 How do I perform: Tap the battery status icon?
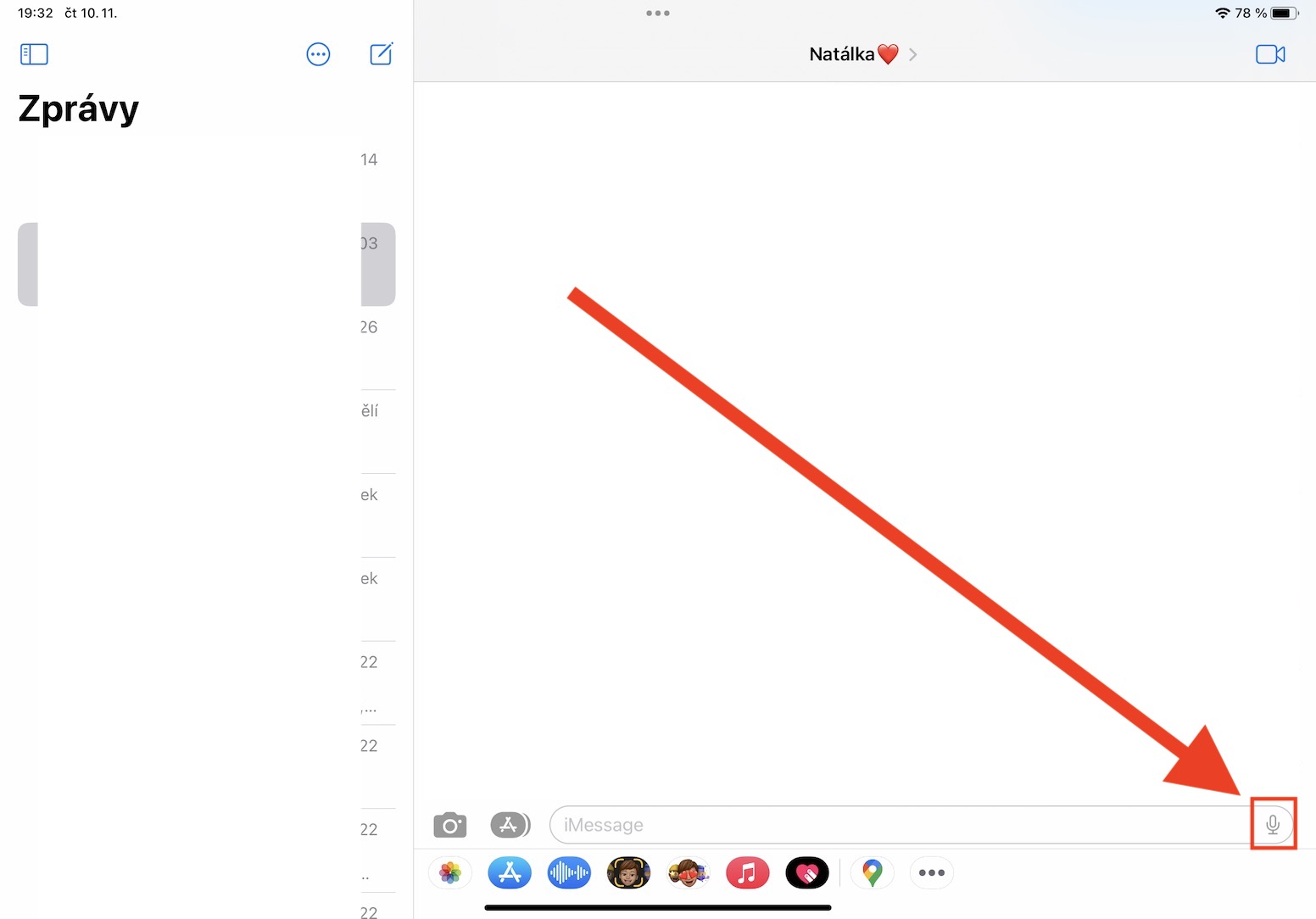click(1285, 13)
